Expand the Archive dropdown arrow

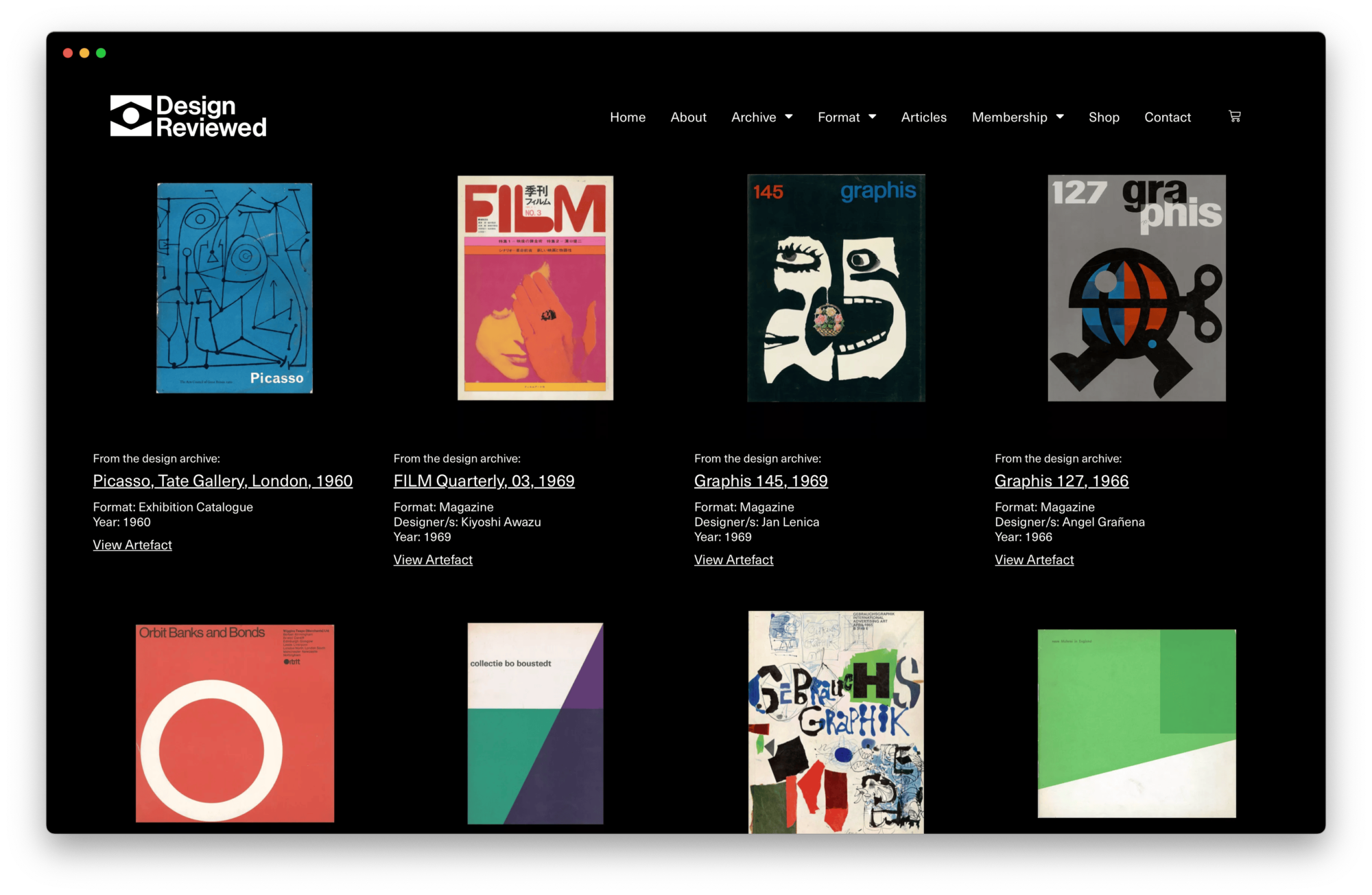(x=789, y=117)
